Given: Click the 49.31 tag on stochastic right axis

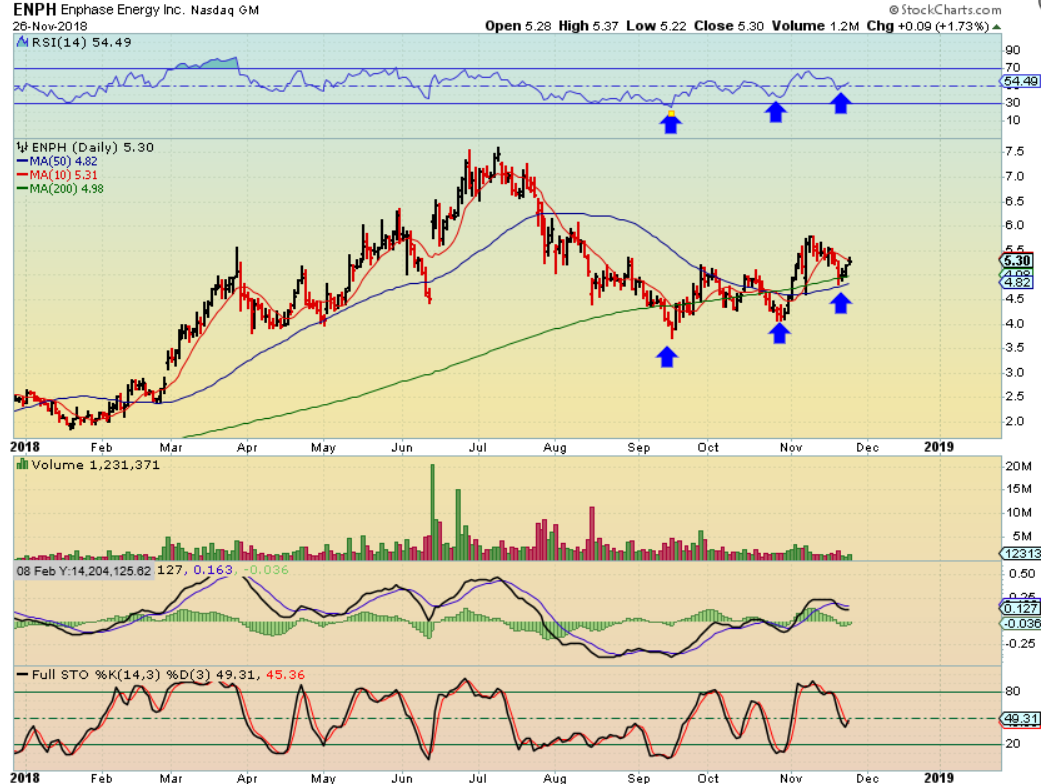Looking at the screenshot, I should [x=1021, y=719].
